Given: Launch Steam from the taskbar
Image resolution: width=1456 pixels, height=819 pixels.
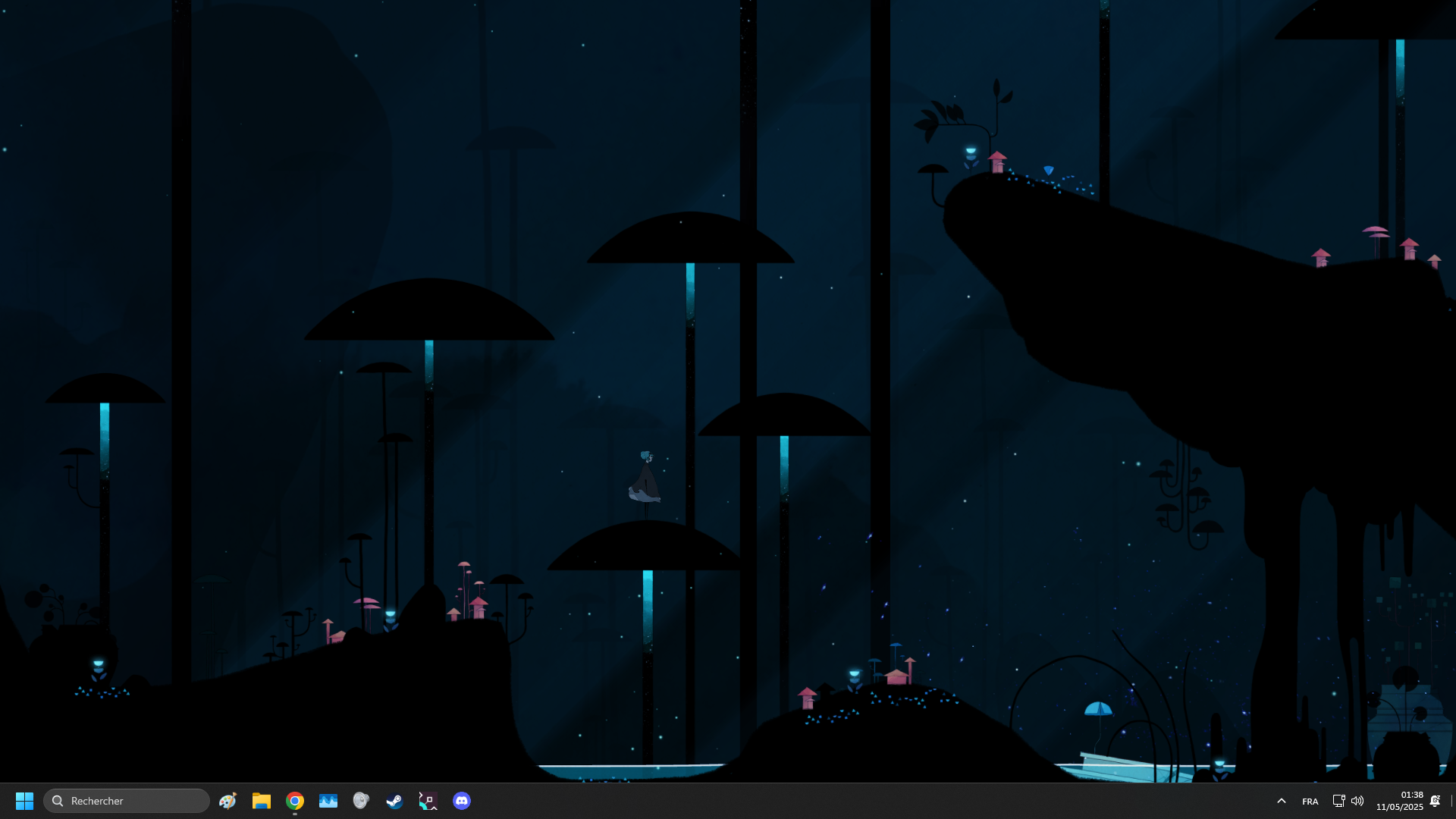Looking at the screenshot, I should tap(394, 801).
